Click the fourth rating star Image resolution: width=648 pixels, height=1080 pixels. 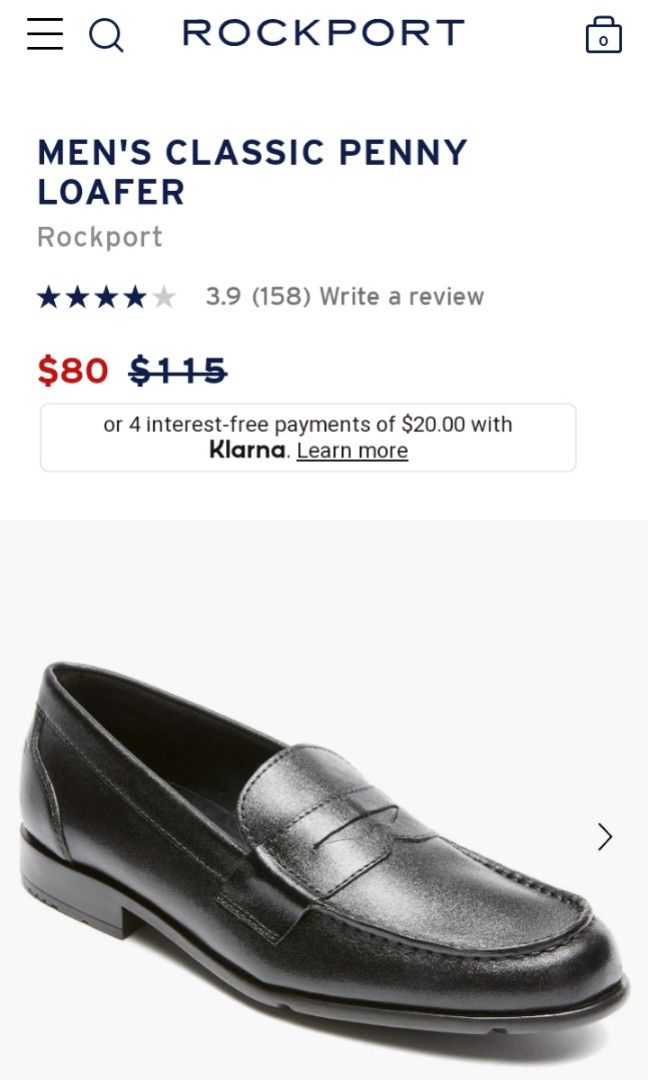click(134, 297)
